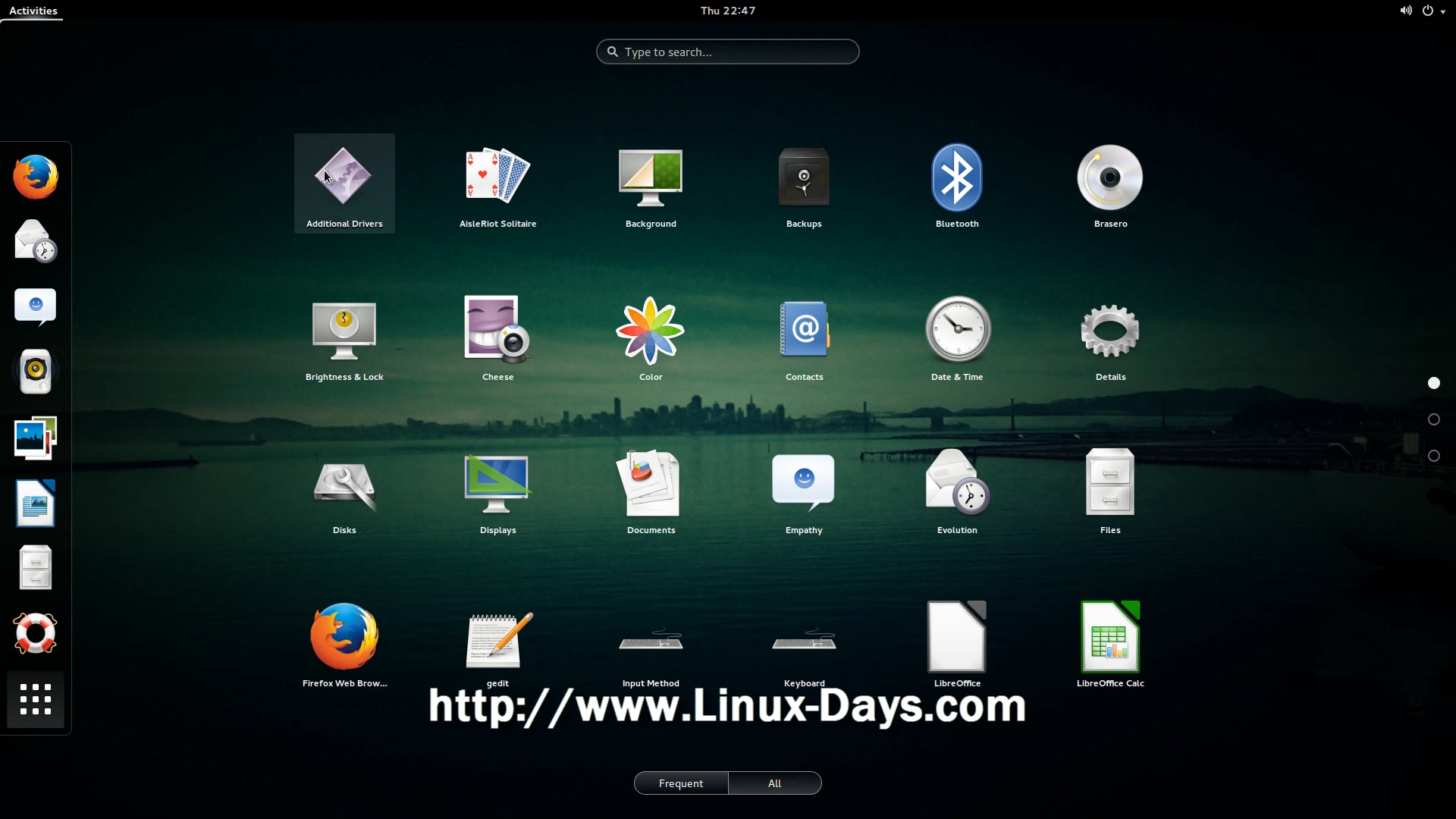Open Details settings
The height and width of the screenshot is (819, 1456).
pyautogui.click(x=1110, y=337)
